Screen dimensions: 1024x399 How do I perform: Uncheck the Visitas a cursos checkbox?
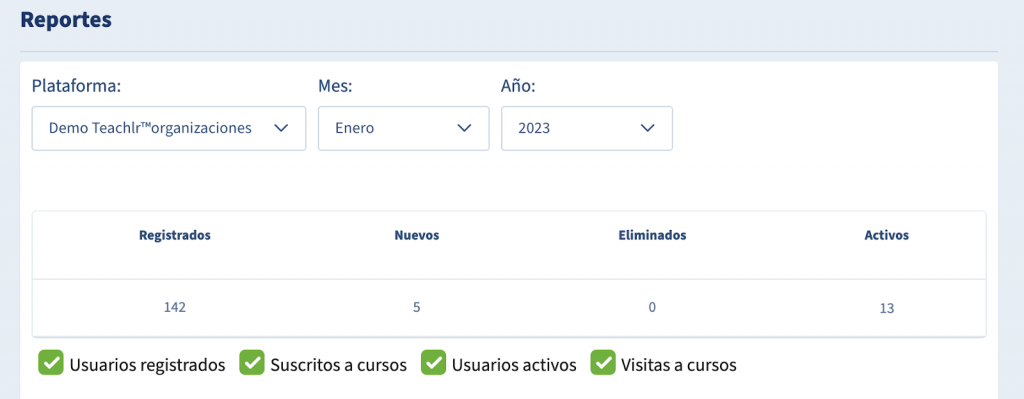pos(603,364)
